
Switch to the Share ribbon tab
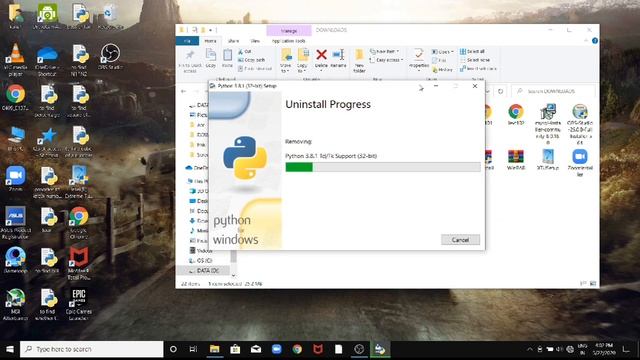click(233, 41)
